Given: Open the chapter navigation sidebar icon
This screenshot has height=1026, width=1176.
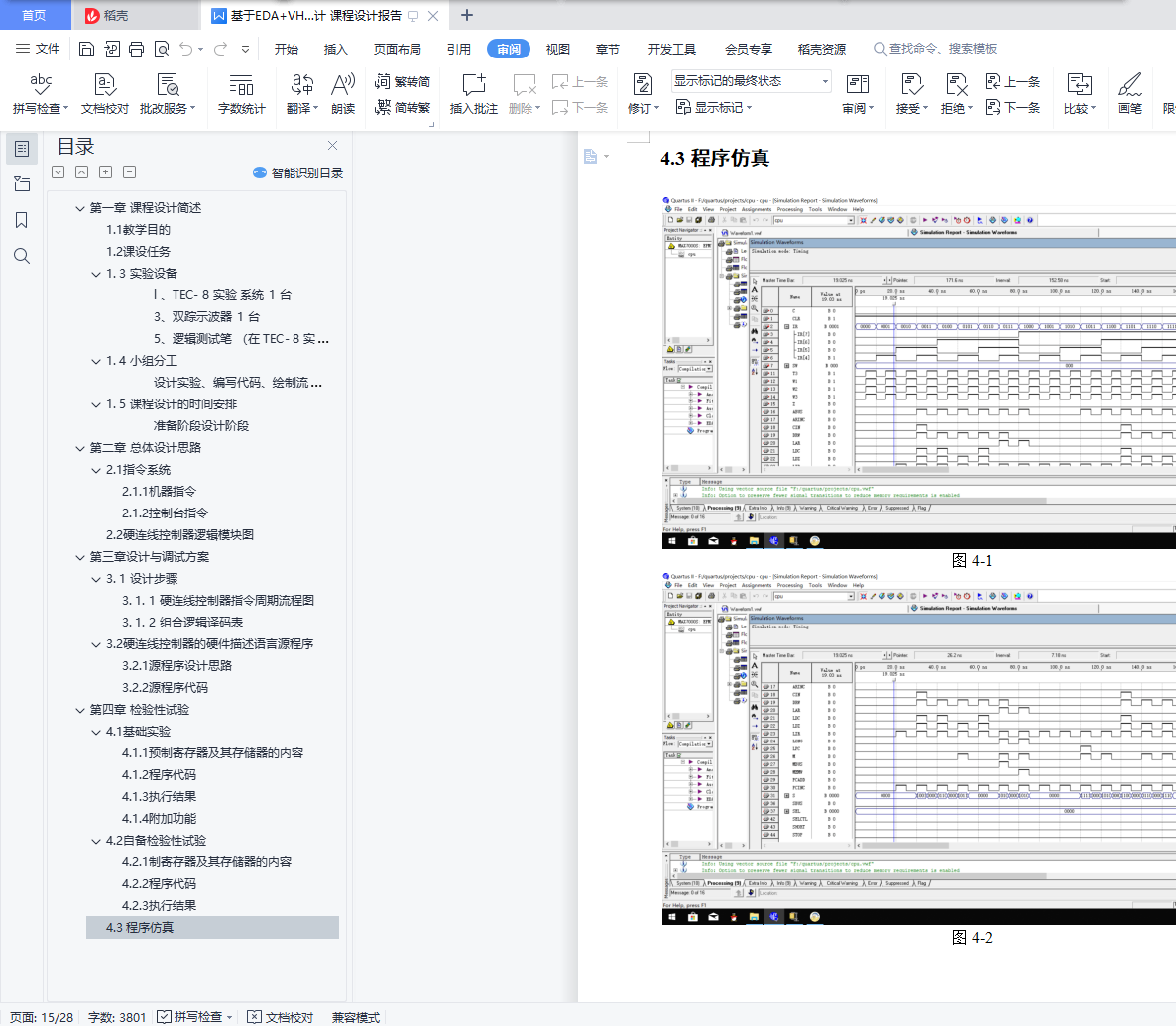Looking at the screenshot, I should tap(22, 183).
